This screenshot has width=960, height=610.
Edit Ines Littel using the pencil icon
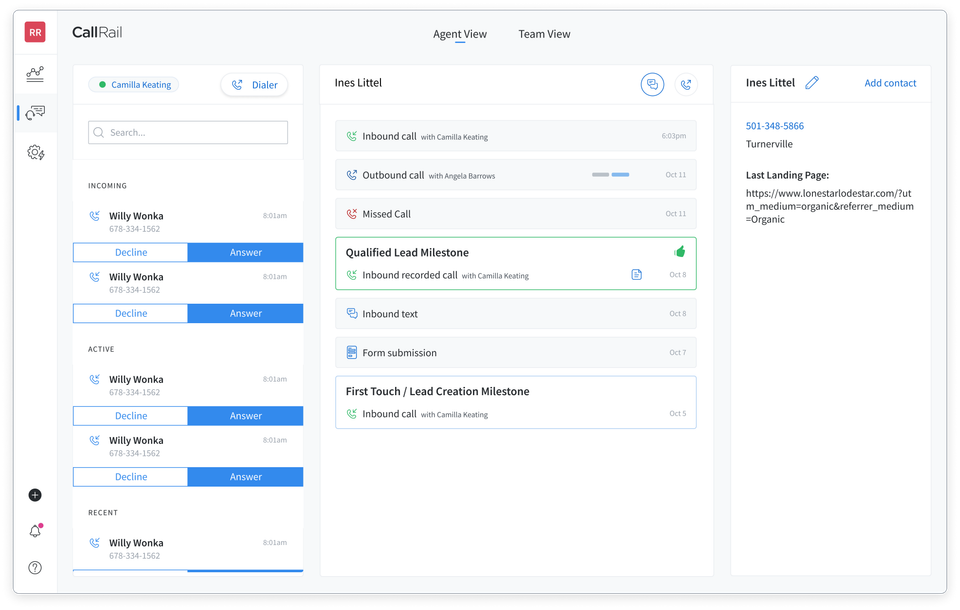coord(812,83)
